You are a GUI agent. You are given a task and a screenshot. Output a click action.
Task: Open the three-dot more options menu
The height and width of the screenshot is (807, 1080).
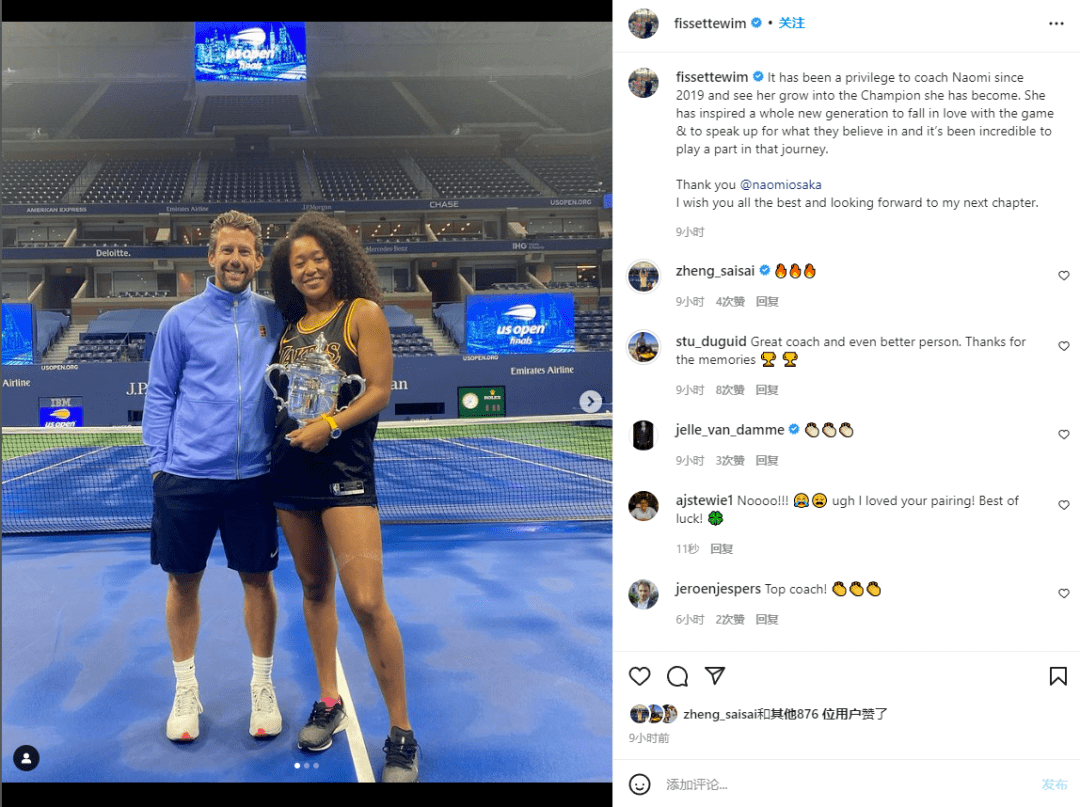[x=1056, y=23]
